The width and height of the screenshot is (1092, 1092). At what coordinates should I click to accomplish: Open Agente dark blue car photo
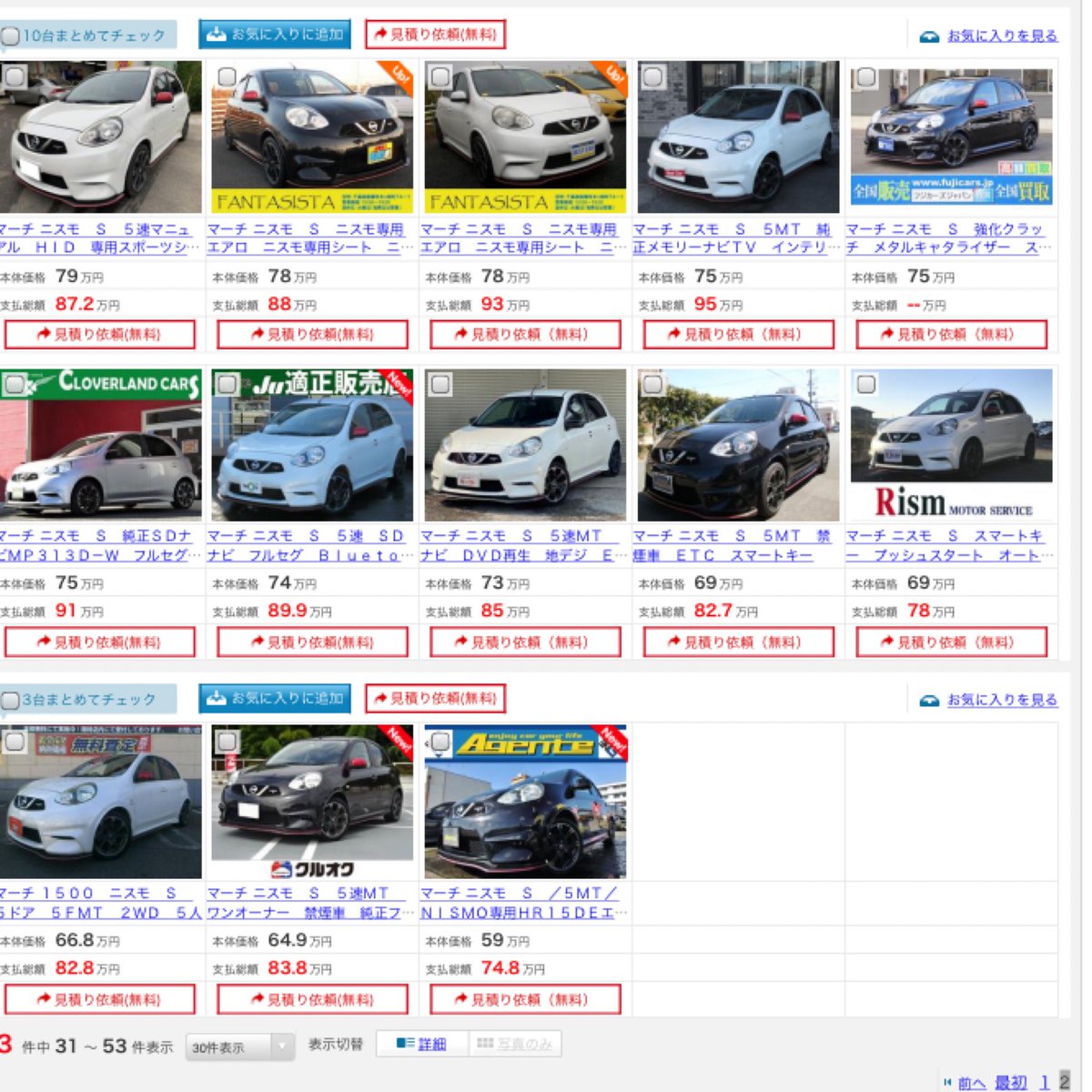(x=525, y=802)
